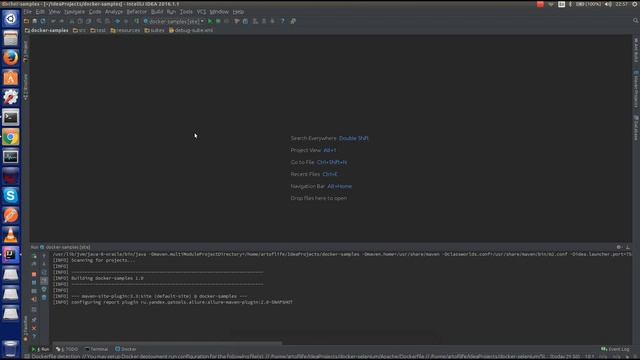Open the Ant Build side tab

click(x=636, y=50)
